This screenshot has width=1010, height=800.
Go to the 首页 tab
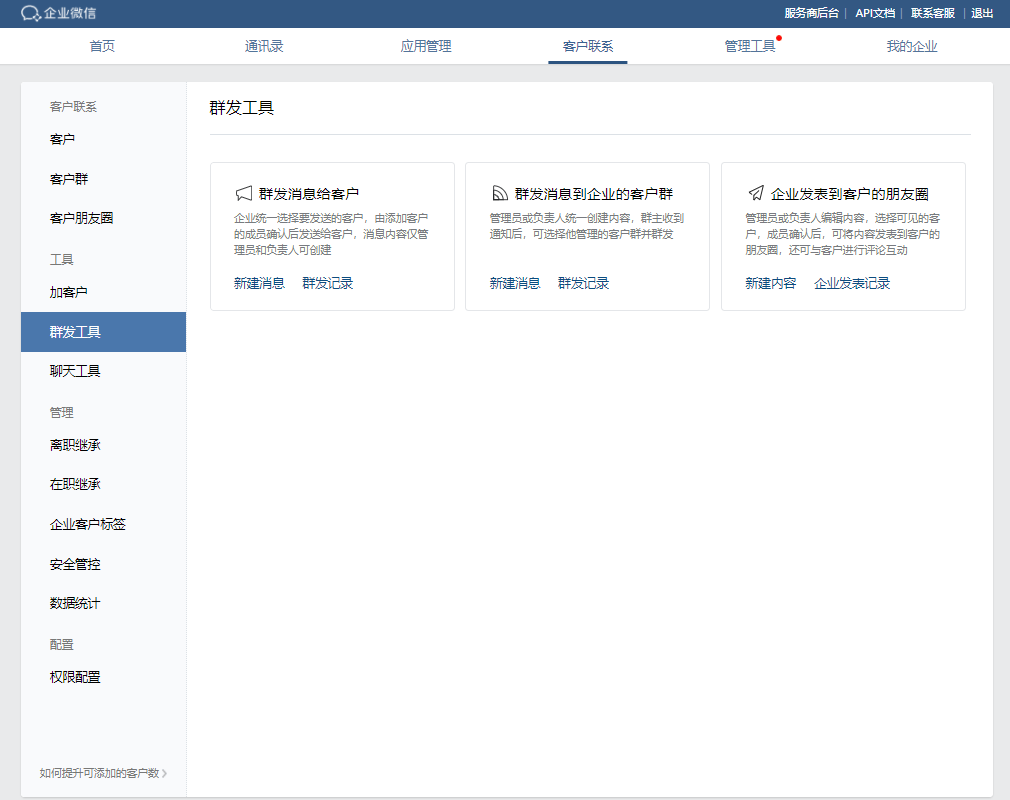102,46
